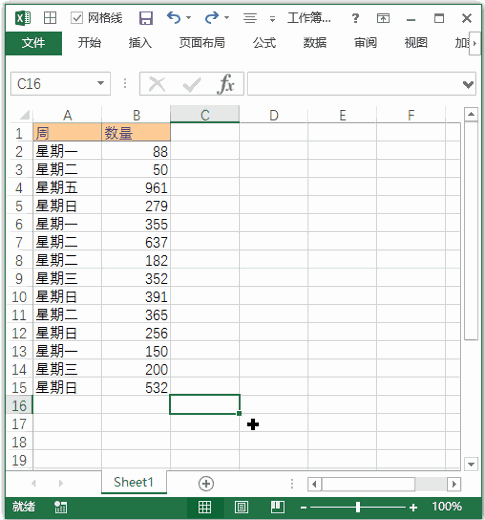
Task: Open Help with the question mark icon
Action: tap(356, 18)
